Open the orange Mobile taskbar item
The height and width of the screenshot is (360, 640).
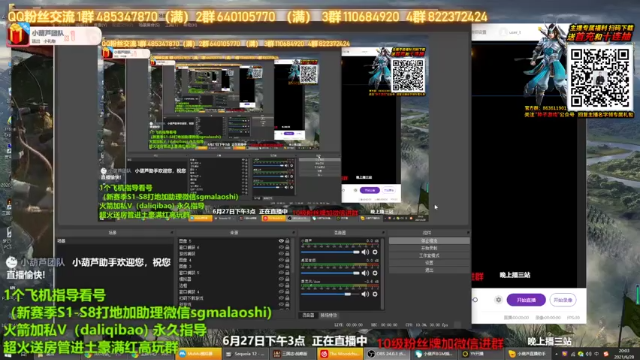199,353
